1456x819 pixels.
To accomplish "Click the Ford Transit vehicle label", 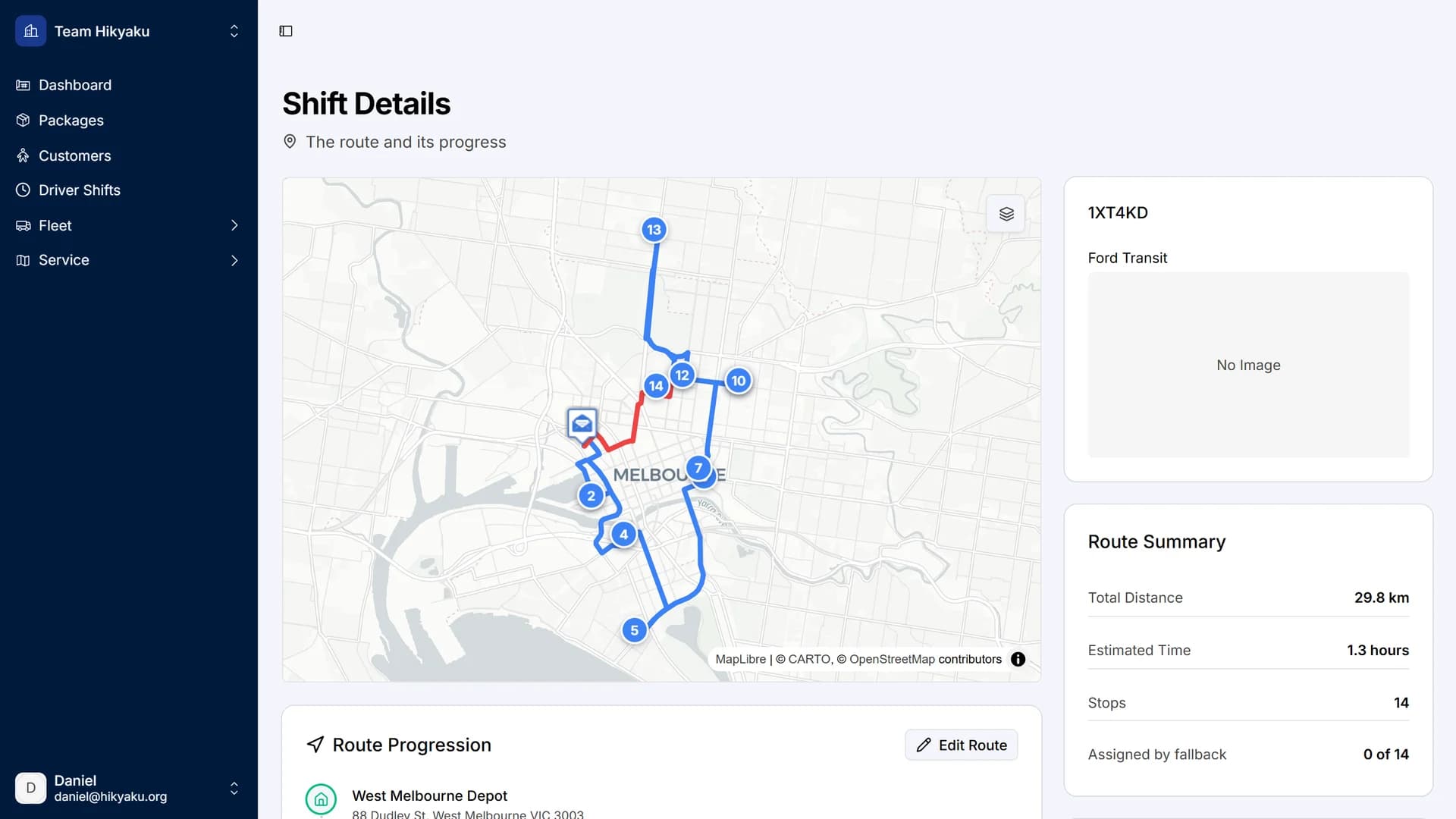I will click(1128, 258).
